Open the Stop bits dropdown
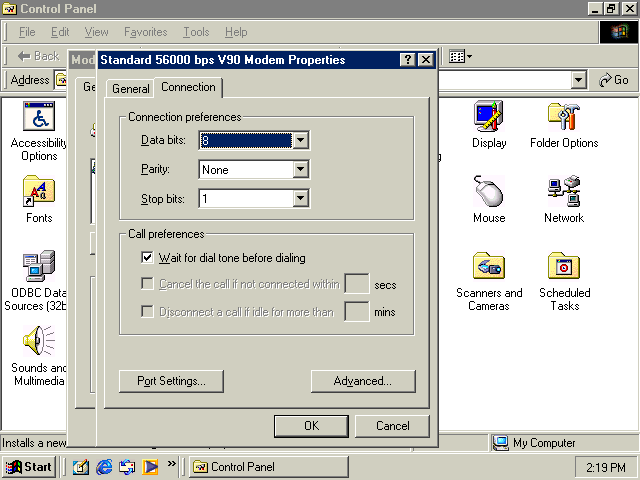Screen dimensions: 640x480 coord(300,199)
